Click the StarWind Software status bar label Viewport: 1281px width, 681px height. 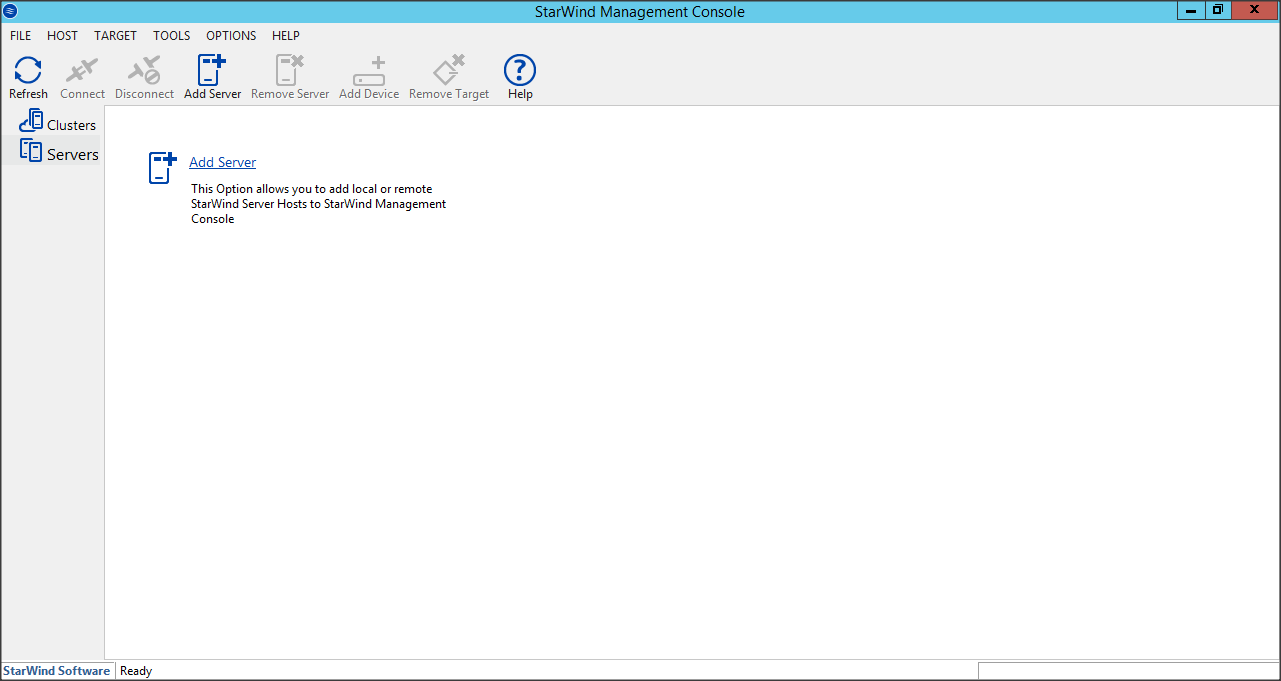pyautogui.click(x=57, y=671)
